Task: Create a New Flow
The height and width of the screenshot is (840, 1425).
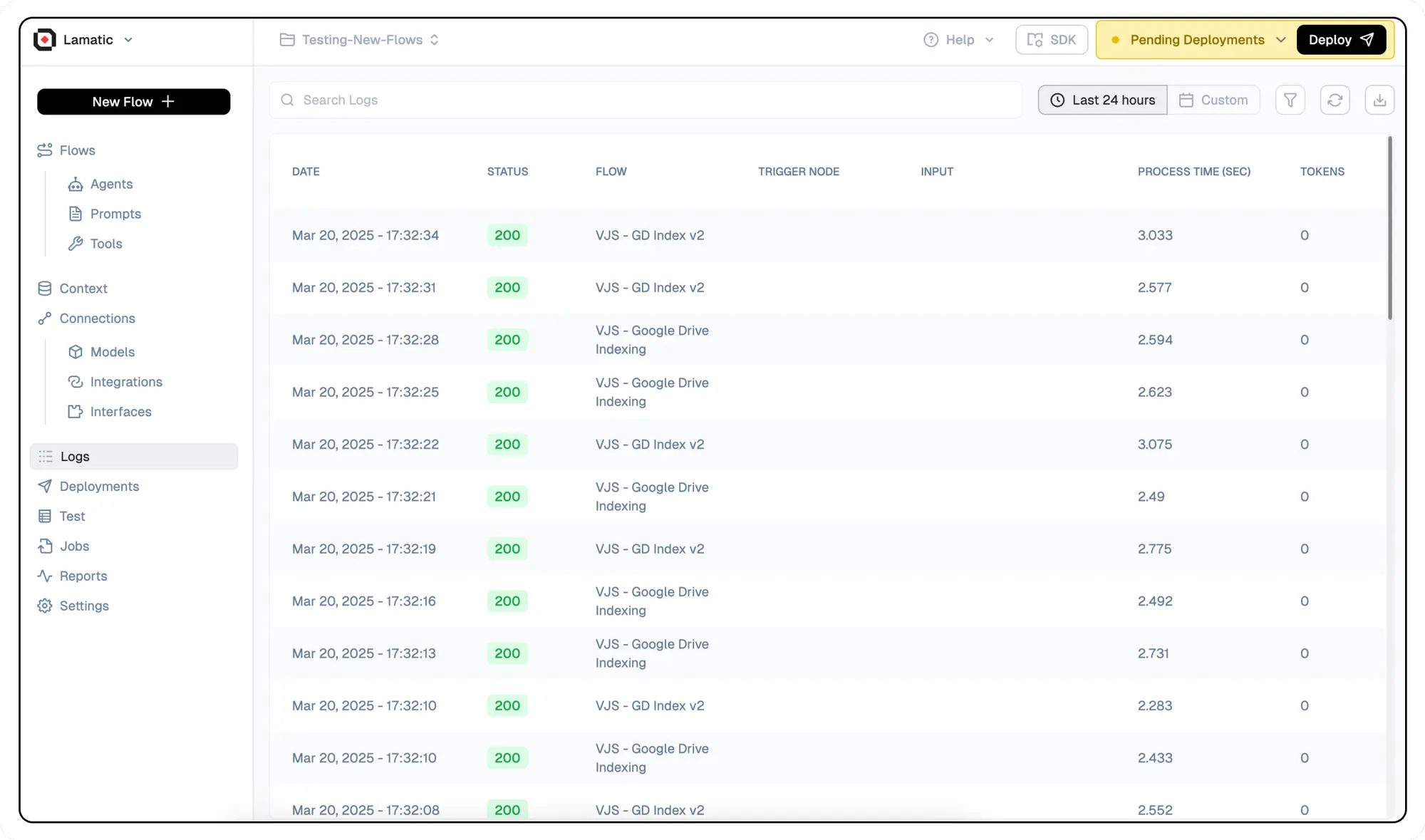Action: tap(133, 102)
